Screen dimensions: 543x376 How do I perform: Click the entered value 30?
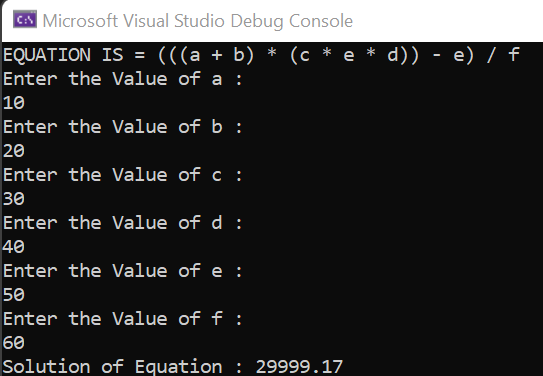coord(14,198)
